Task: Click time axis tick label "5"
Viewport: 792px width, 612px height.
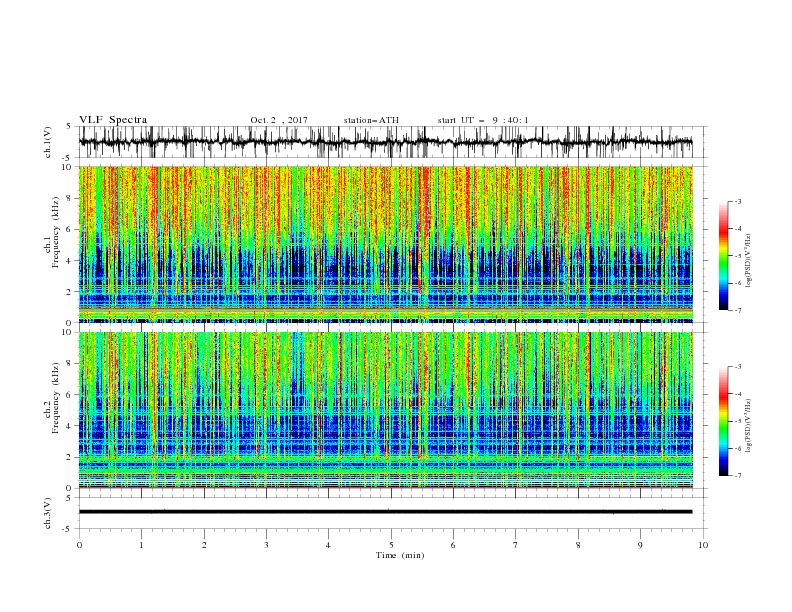Action: 391,545
